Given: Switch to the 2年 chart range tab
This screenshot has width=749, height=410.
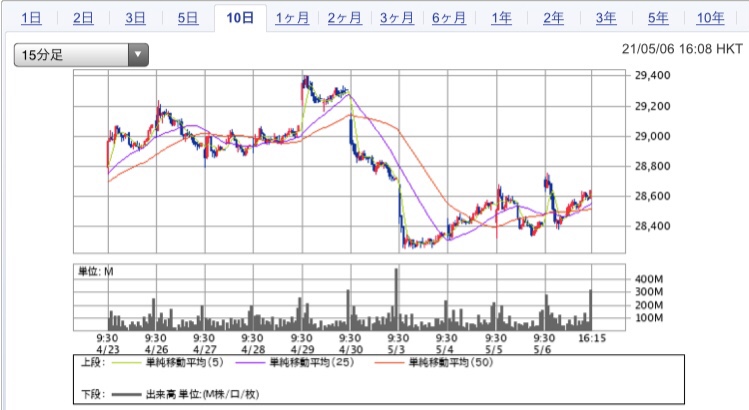Looking at the screenshot, I should click(553, 18).
